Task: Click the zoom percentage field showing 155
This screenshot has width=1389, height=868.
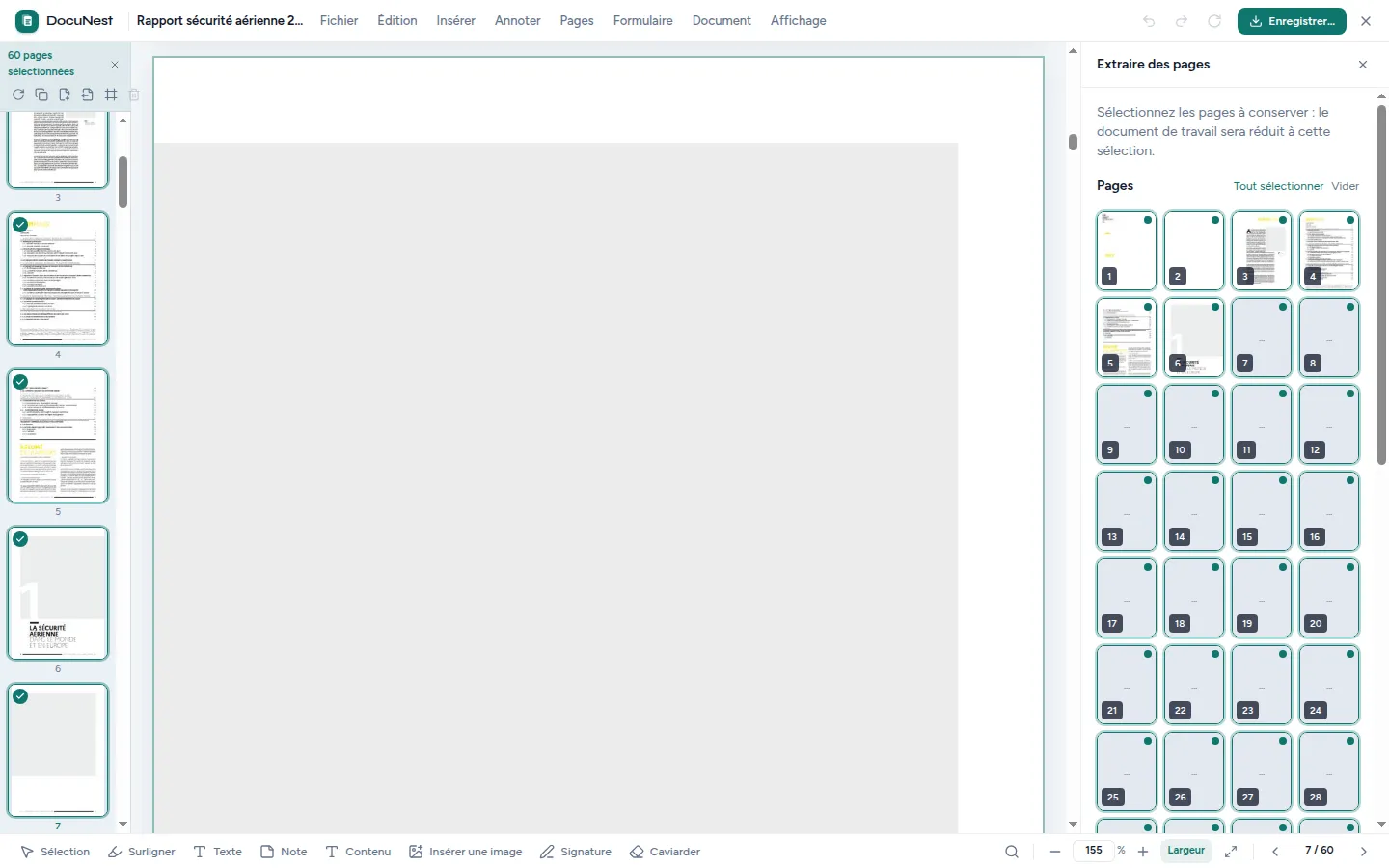Action: coord(1094,851)
